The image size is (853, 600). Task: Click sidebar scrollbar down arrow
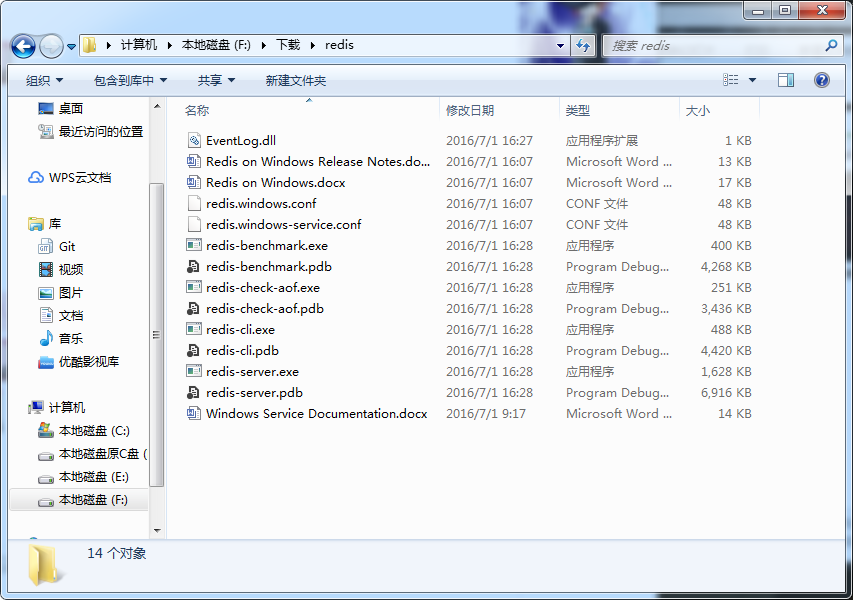pyautogui.click(x=157, y=530)
